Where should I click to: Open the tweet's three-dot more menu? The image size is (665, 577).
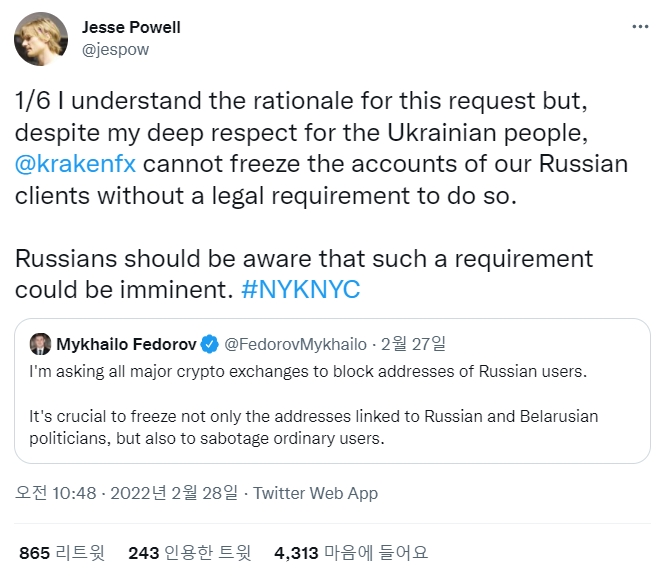[x=640, y=27]
